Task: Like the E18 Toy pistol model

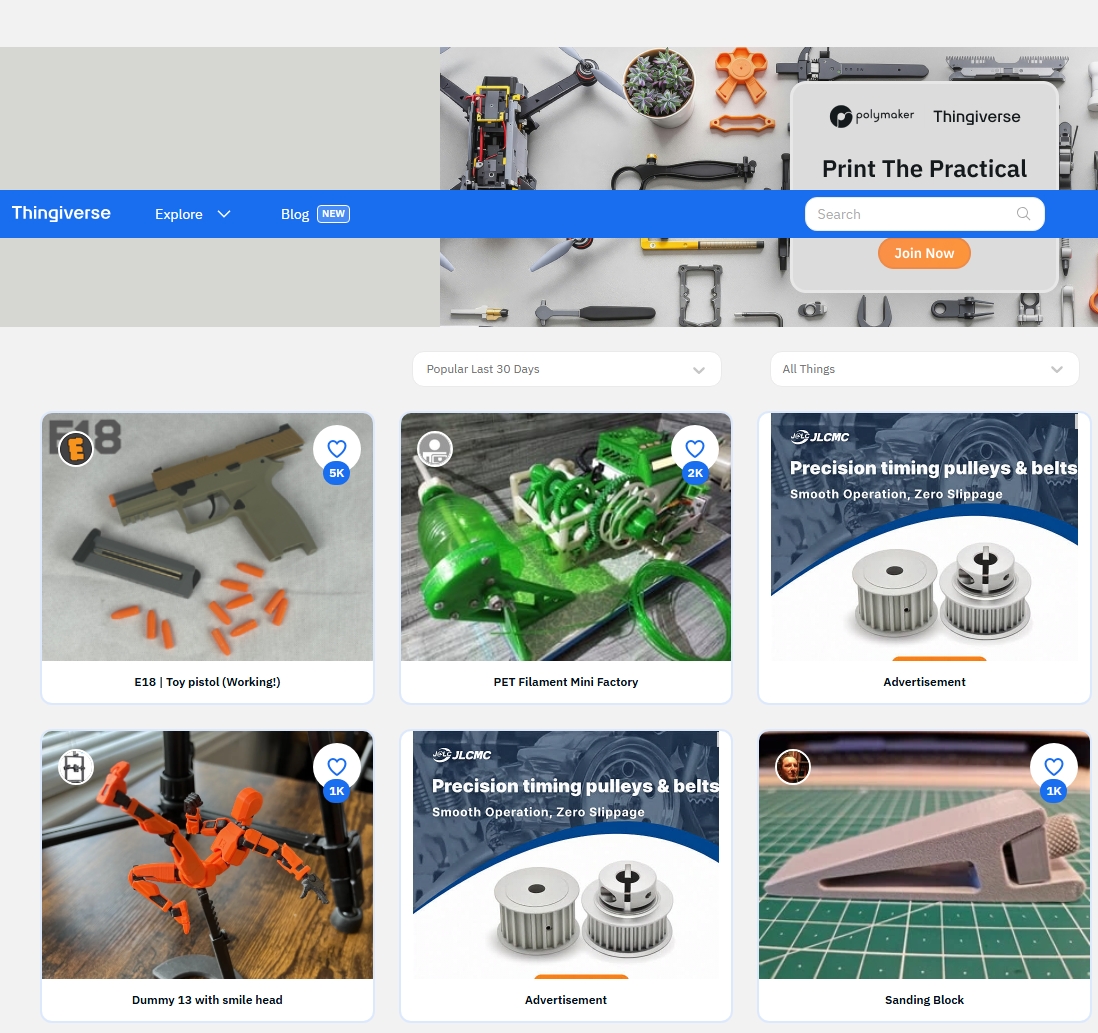Action: [x=337, y=449]
